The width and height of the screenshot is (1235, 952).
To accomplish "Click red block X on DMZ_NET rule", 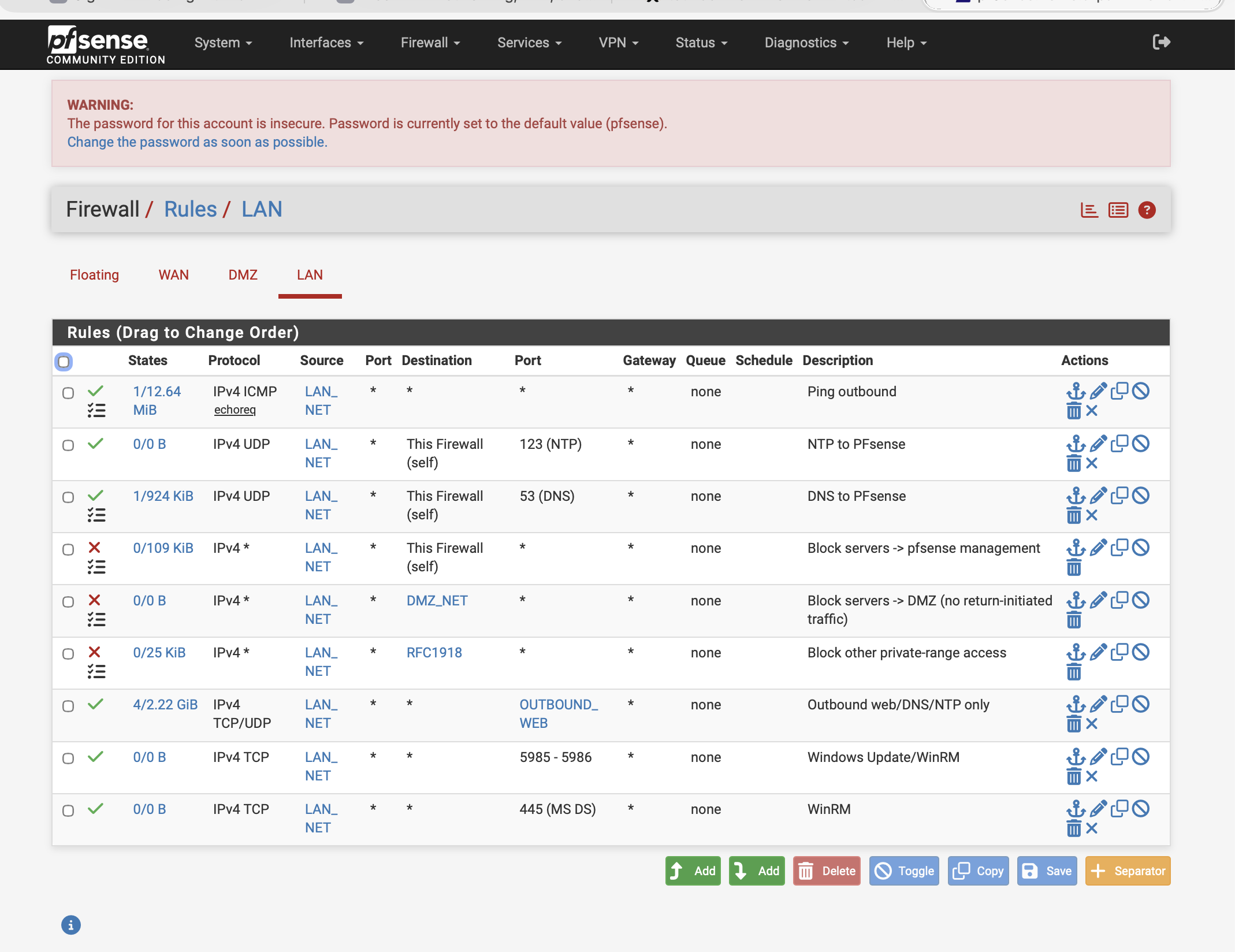I will pyautogui.click(x=95, y=600).
